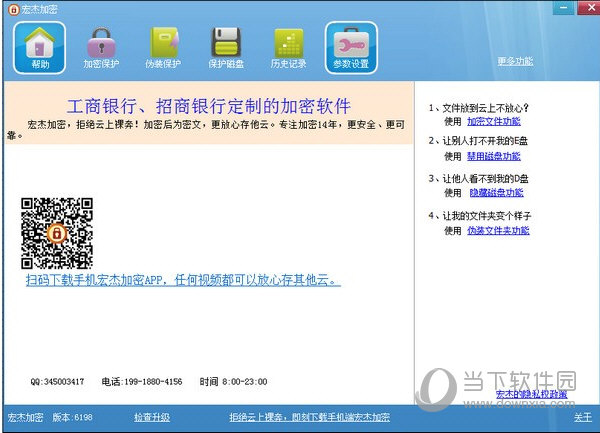Click the 隐藏磁盘功能 link
The height and width of the screenshot is (433, 600).
(x=496, y=192)
